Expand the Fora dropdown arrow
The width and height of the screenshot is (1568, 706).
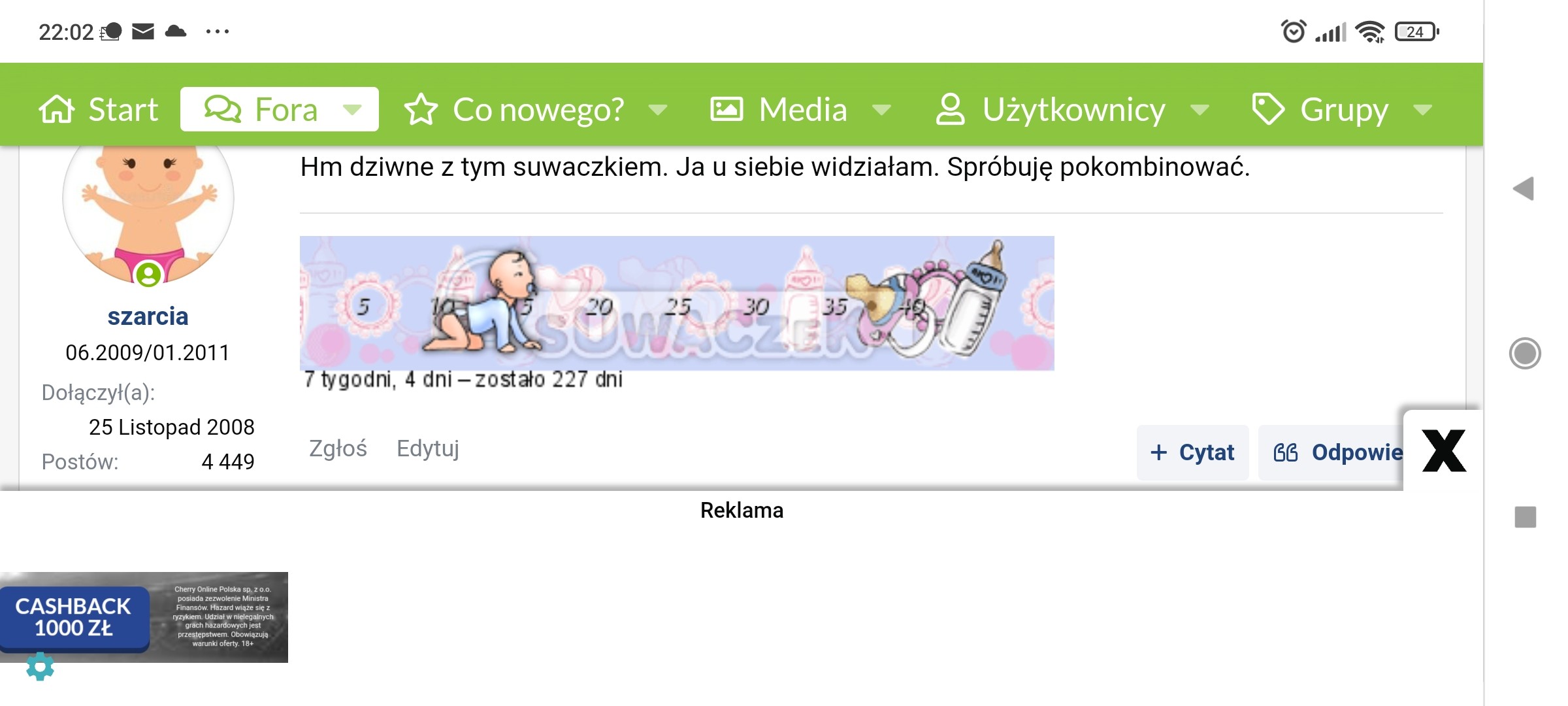pyautogui.click(x=353, y=110)
